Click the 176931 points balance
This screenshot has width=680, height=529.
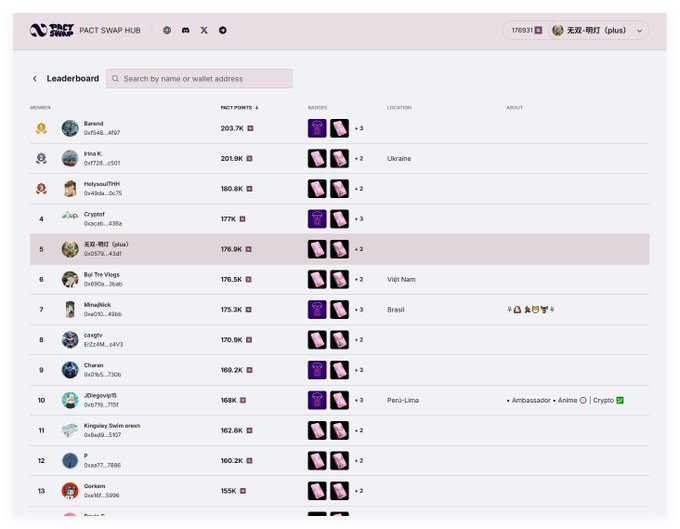click(526, 30)
